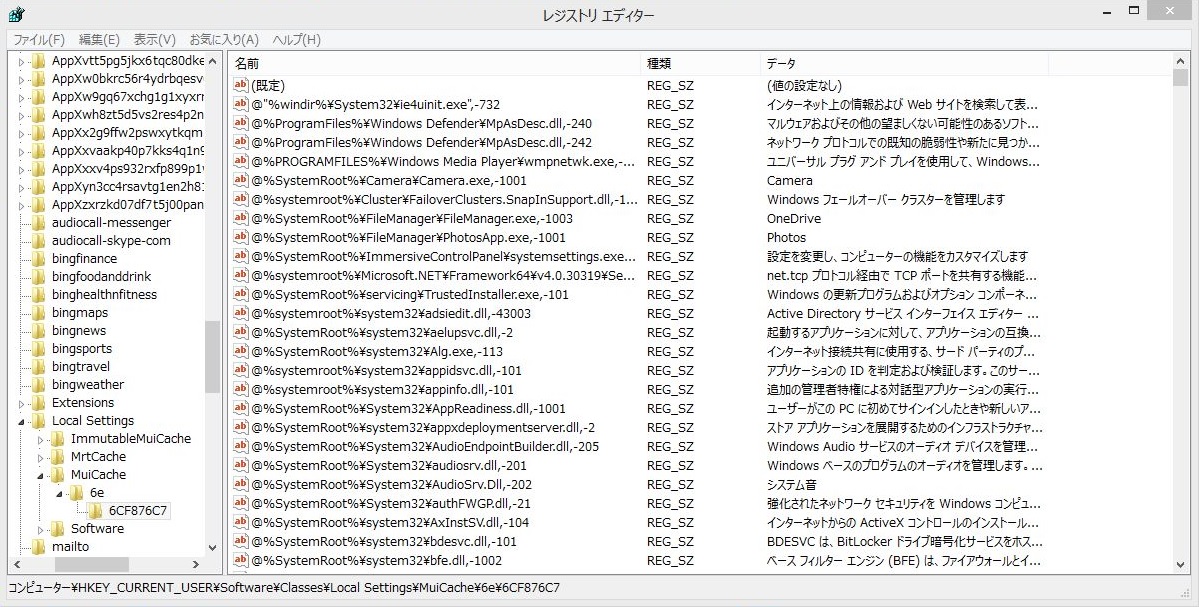The height and width of the screenshot is (607, 1199).
Task: Click folder icon of MuiCache key
Action: point(57,474)
